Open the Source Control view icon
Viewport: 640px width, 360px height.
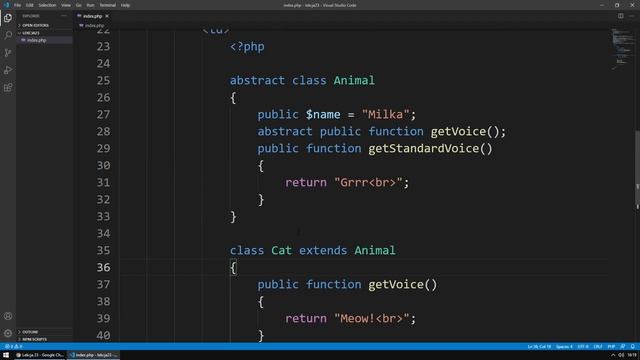8,53
